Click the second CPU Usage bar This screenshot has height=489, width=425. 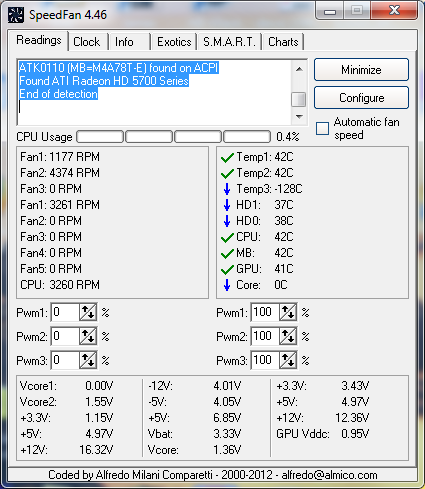(149, 137)
